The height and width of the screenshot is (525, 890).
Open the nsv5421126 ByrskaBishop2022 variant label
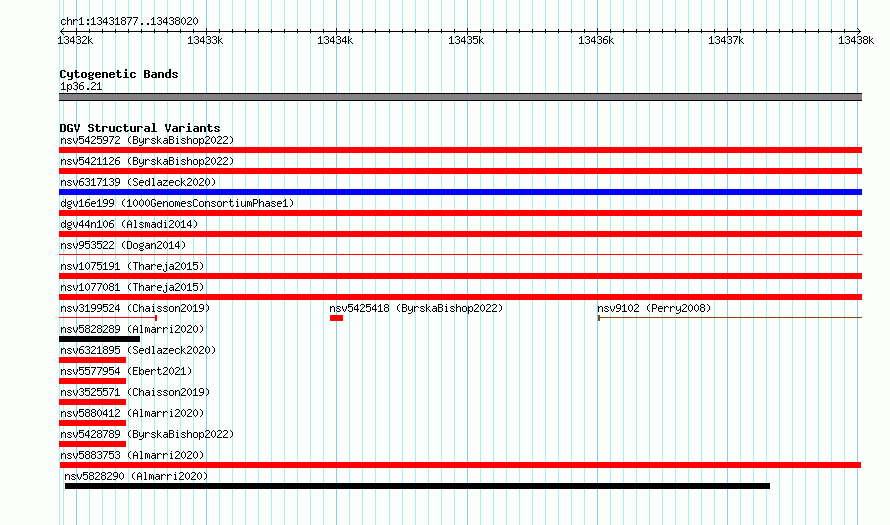point(147,161)
